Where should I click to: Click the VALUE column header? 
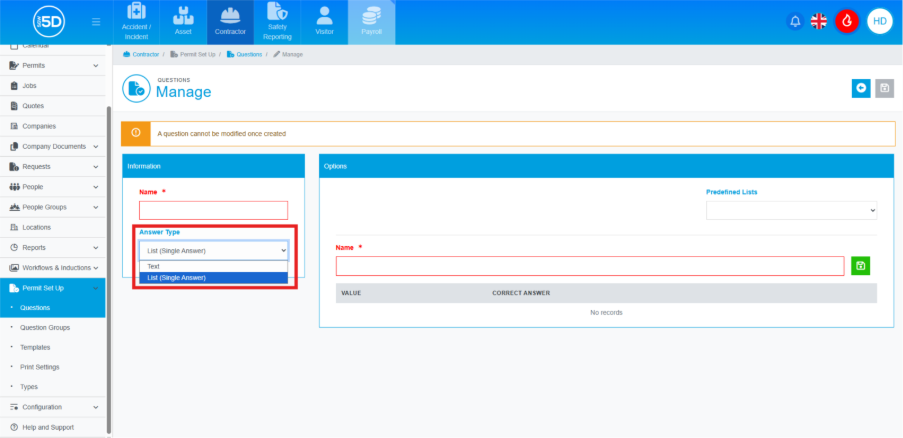pyautogui.click(x=351, y=293)
